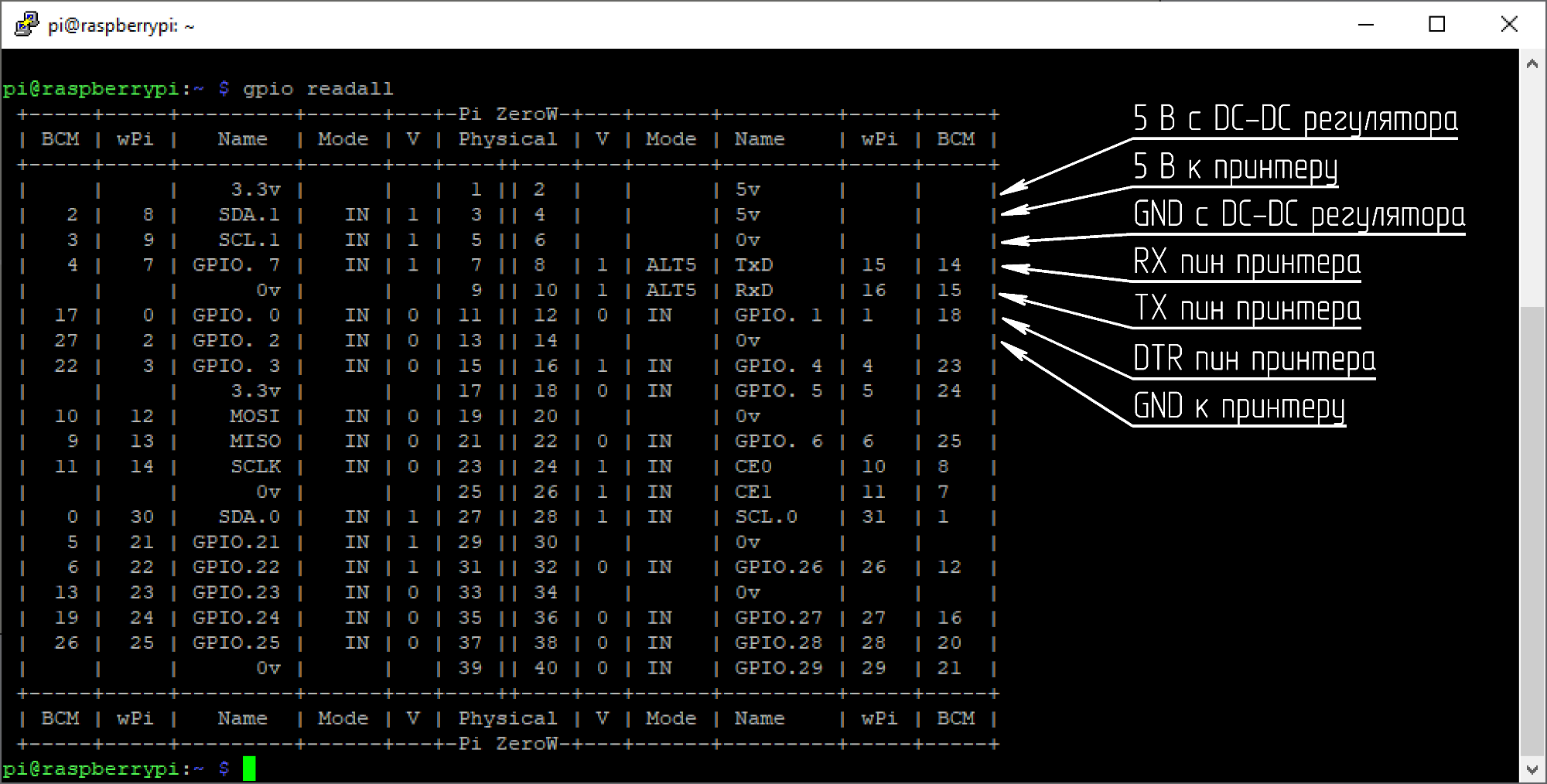The height and width of the screenshot is (784, 1547).
Task: Click the 'SDA.0' pin name
Action: tap(249, 516)
